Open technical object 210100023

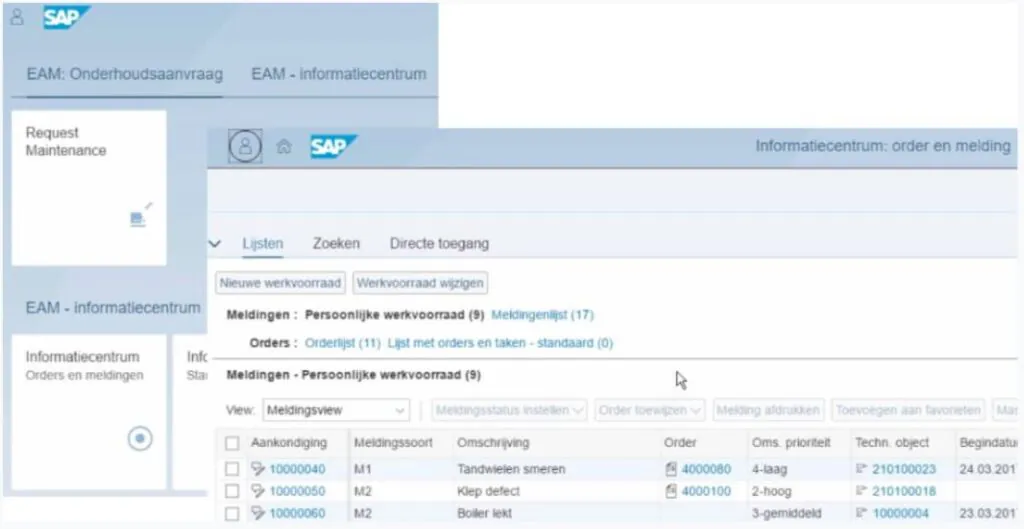(904, 469)
